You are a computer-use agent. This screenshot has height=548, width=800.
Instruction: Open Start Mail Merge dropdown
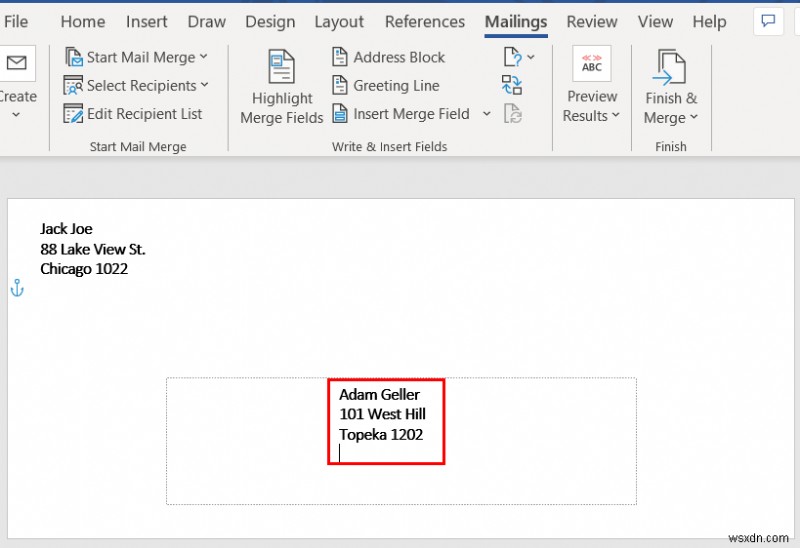[x=137, y=57]
